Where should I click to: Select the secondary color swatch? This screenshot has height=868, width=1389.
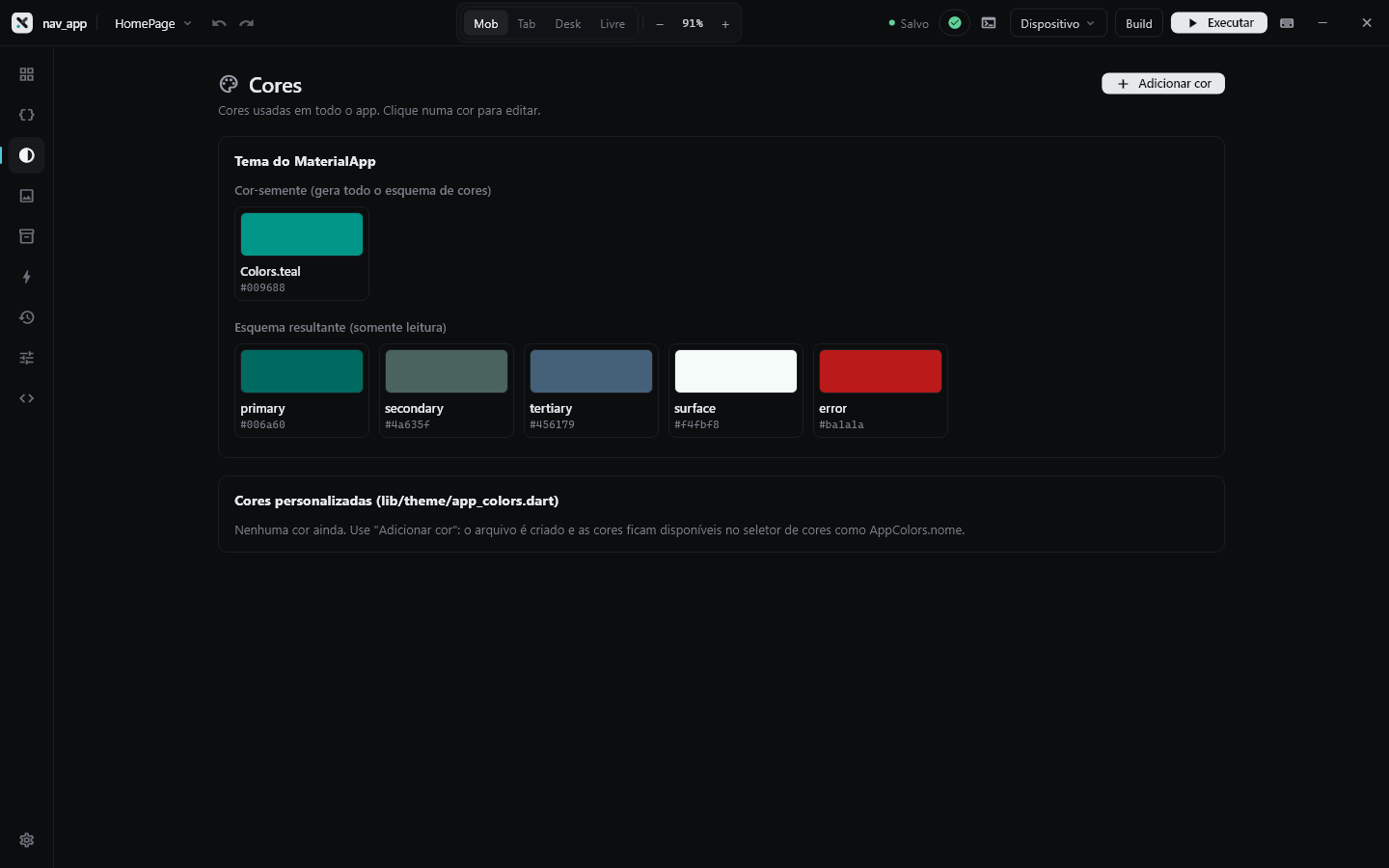pos(447,391)
